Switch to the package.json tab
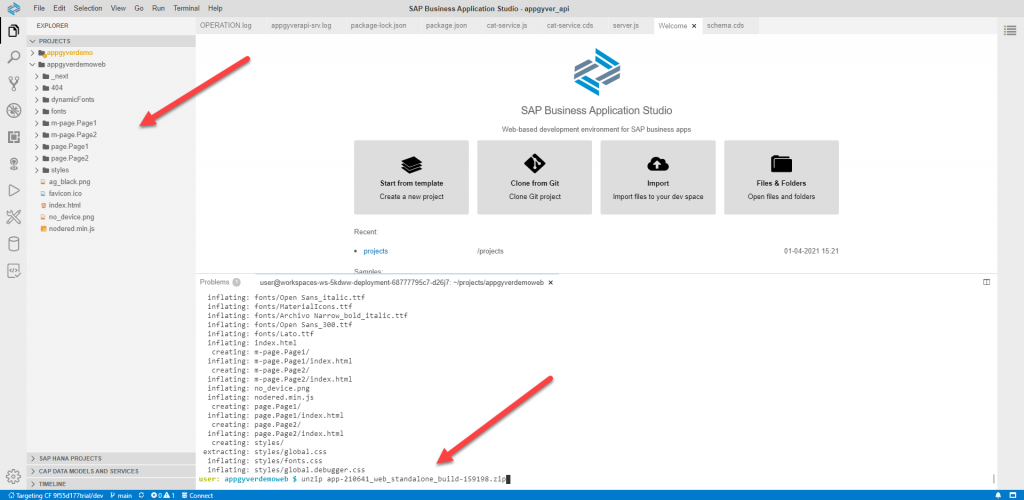Screen dimensions: 1024x500 446,26
